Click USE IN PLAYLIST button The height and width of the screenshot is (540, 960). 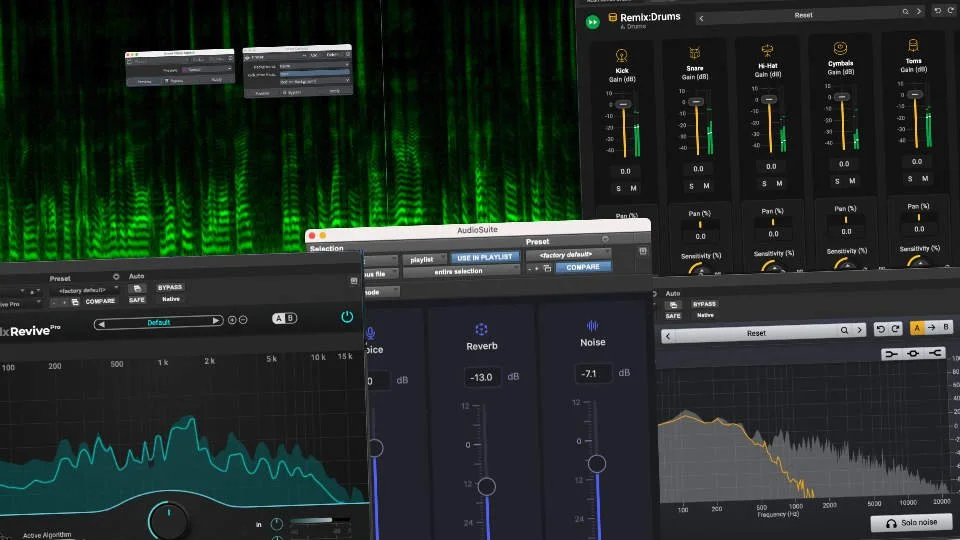pos(484,257)
